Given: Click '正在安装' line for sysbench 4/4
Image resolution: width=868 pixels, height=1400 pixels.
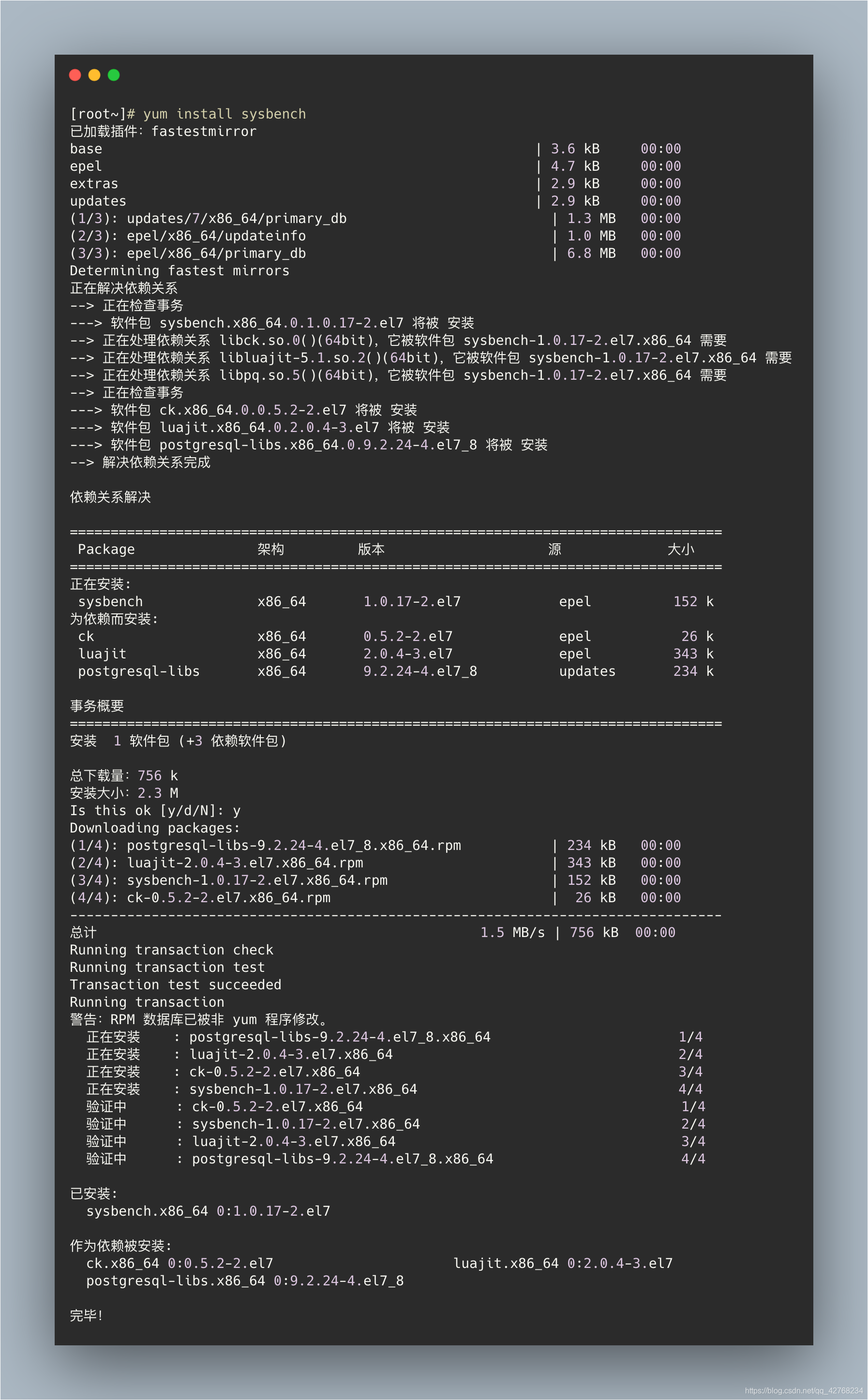Looking at the screenshot, I should 394,1089.
